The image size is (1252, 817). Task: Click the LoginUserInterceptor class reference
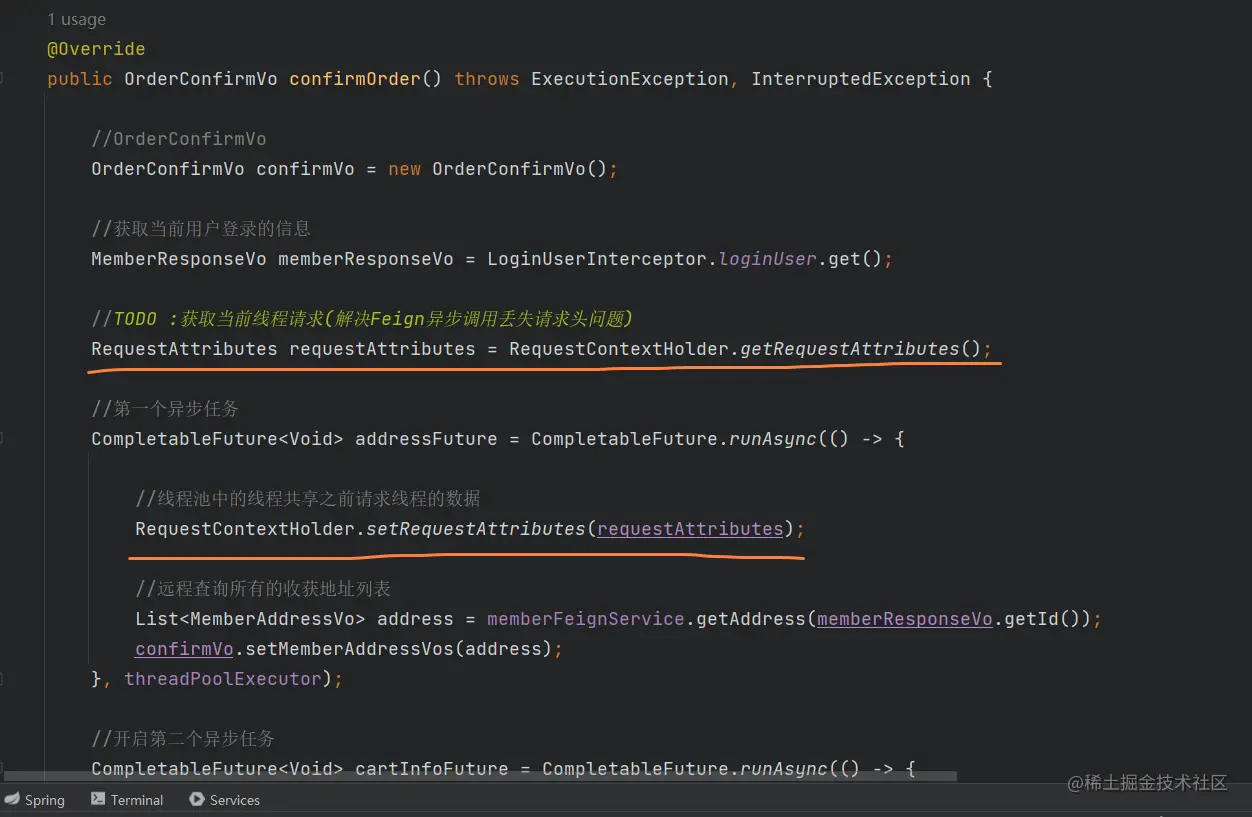598,259
